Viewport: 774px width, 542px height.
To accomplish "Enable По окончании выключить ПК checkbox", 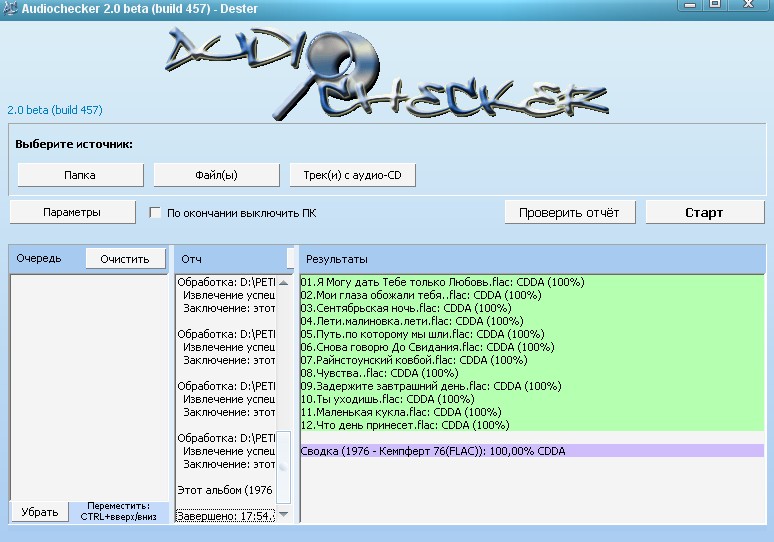I will (155, 213).
